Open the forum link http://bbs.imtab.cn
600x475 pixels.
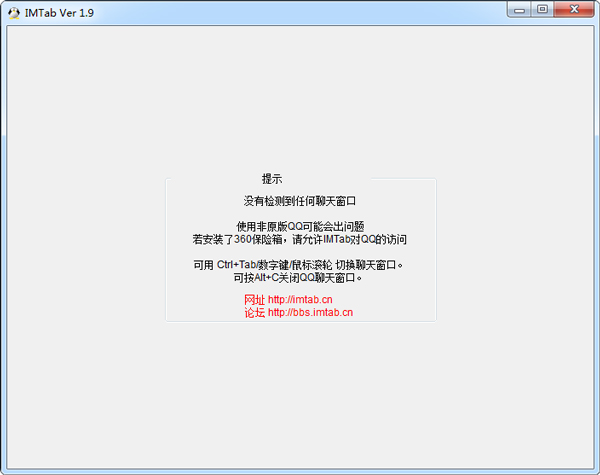(x=310, y=312)
